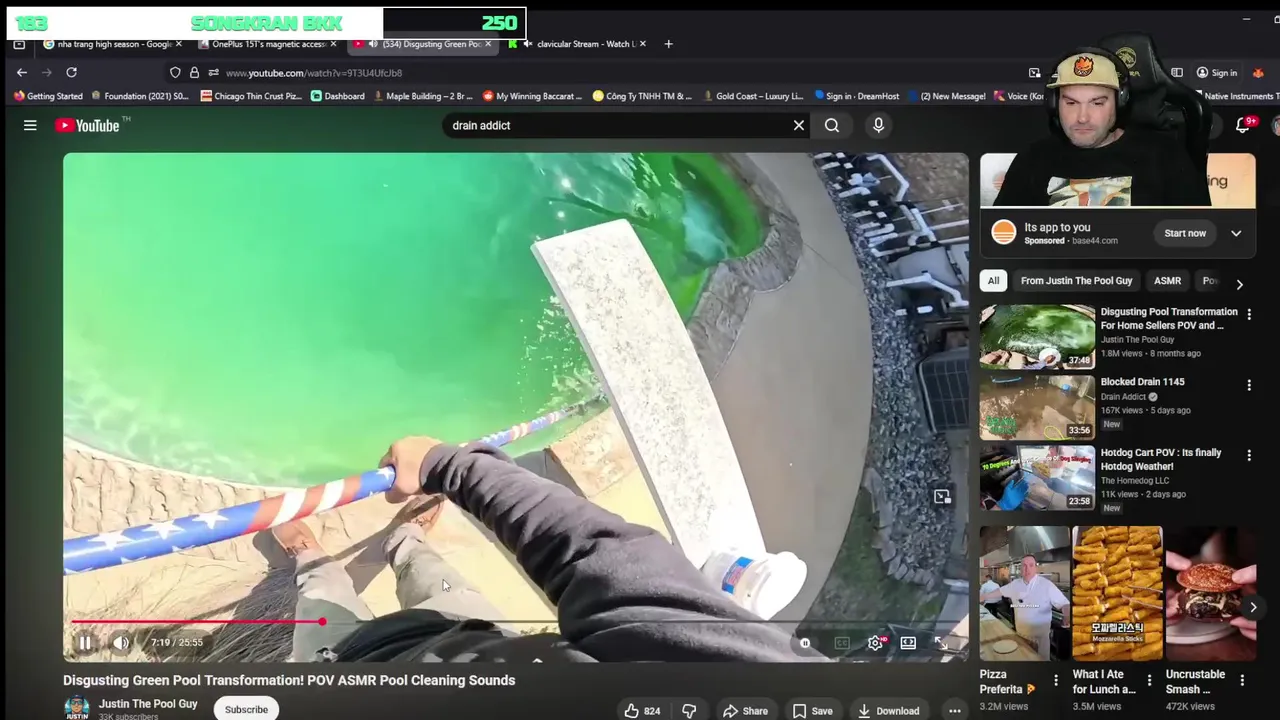
Task: Download the video
Action: point(888,711)
